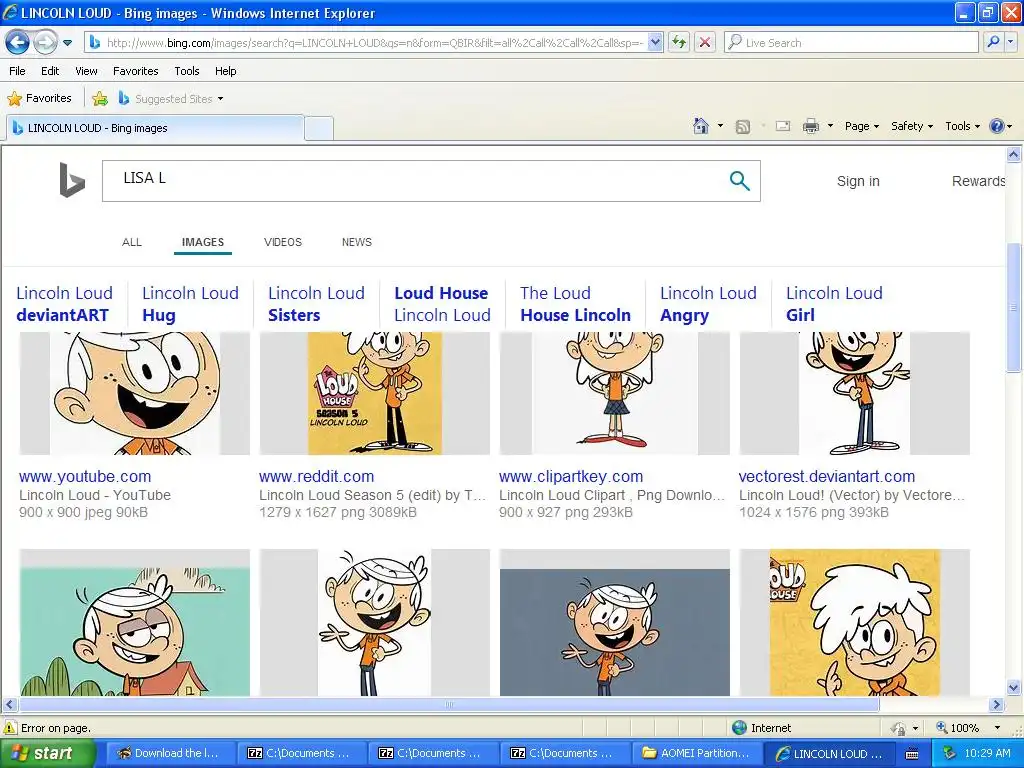Click the Favorites star button
Screen dimensions: 1024x768
tap(39, 99)
